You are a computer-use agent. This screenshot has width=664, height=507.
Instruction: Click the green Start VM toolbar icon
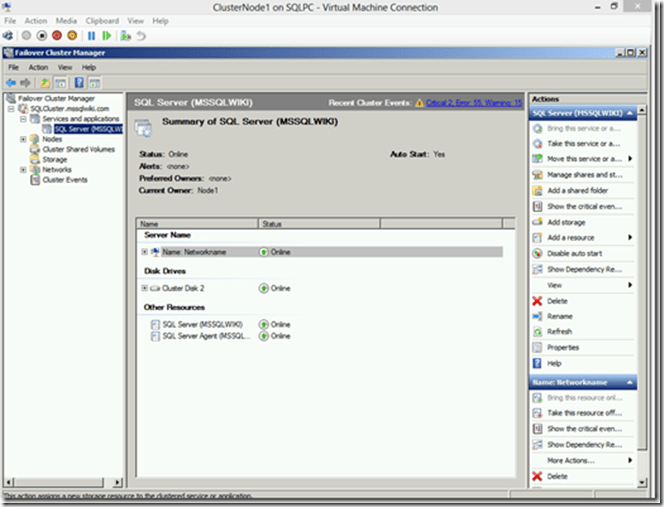pyautogui.click(x=105, y=35)
